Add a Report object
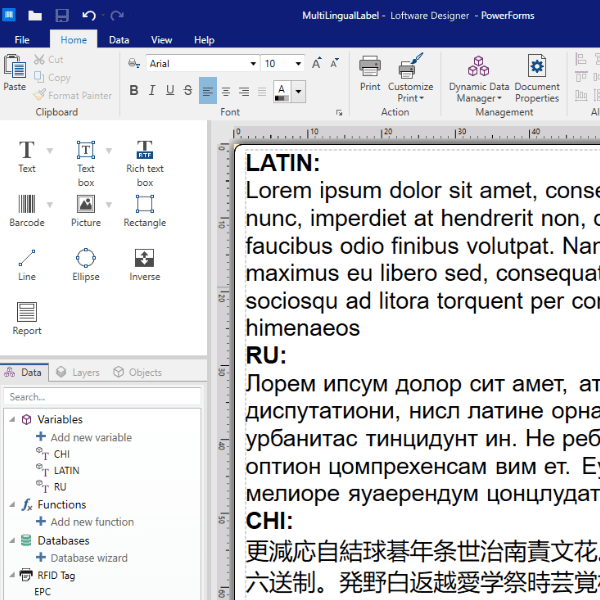600x600 pixels. (x=27, y=319)
